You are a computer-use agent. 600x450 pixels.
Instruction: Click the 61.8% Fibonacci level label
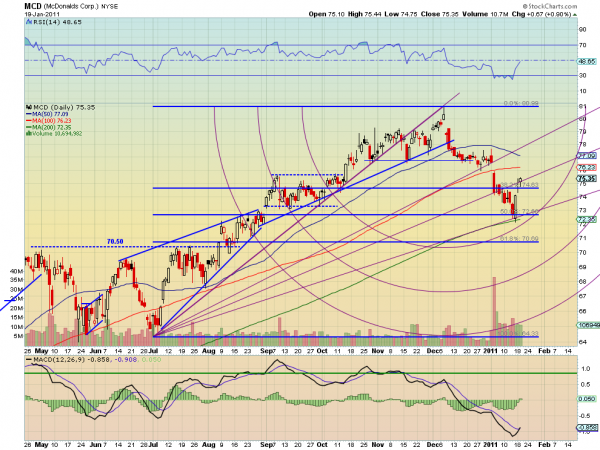point(519,238)
